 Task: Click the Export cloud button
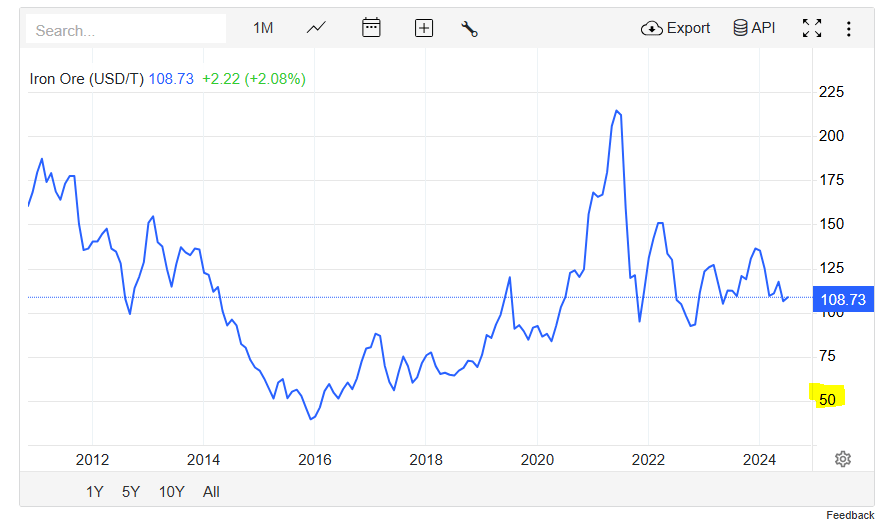coord(675,28)
